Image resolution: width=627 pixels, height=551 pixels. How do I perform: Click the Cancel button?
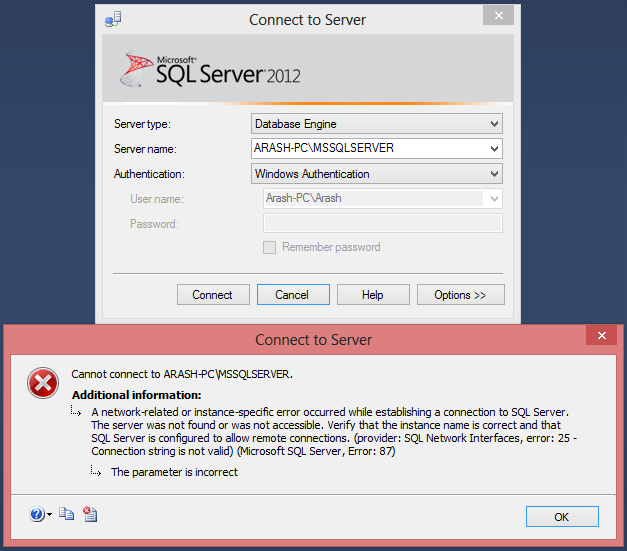click(293, 295)
